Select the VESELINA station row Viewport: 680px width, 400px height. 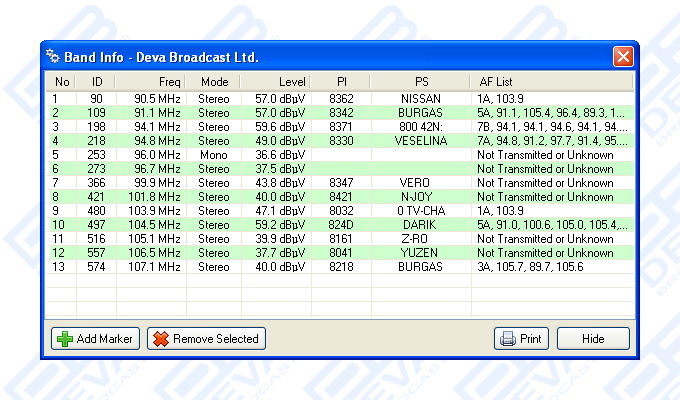pyautogui.click(x=340, y=142)
